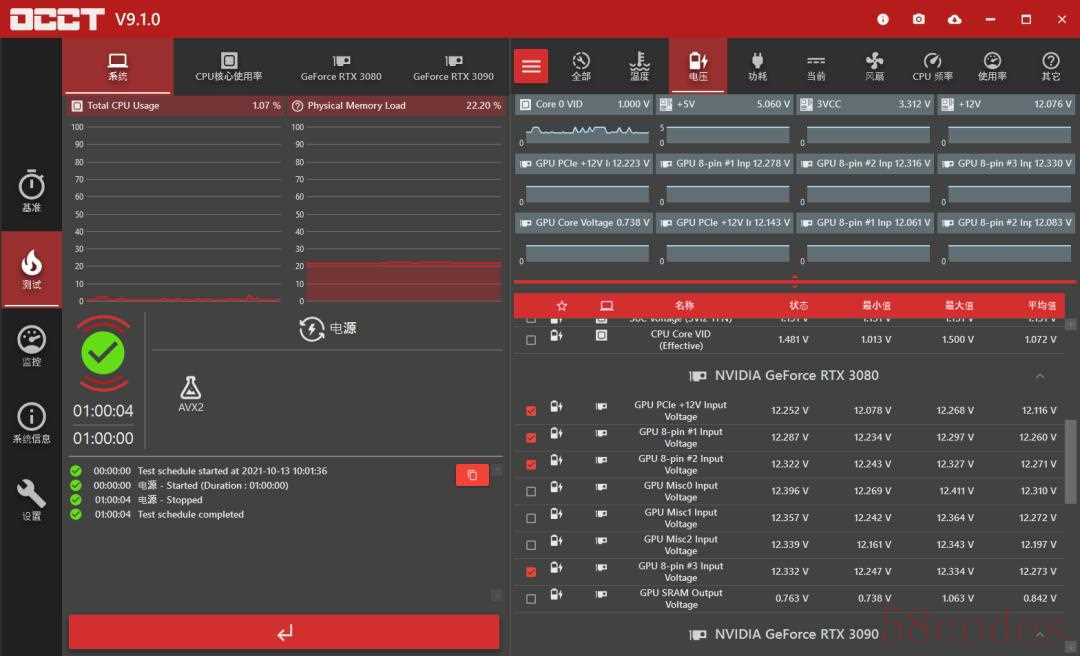The height and width of the screenshot is (656, 1080).
Task: Click the sensor table vertical scrollbar
Action: click(1070, 460)
